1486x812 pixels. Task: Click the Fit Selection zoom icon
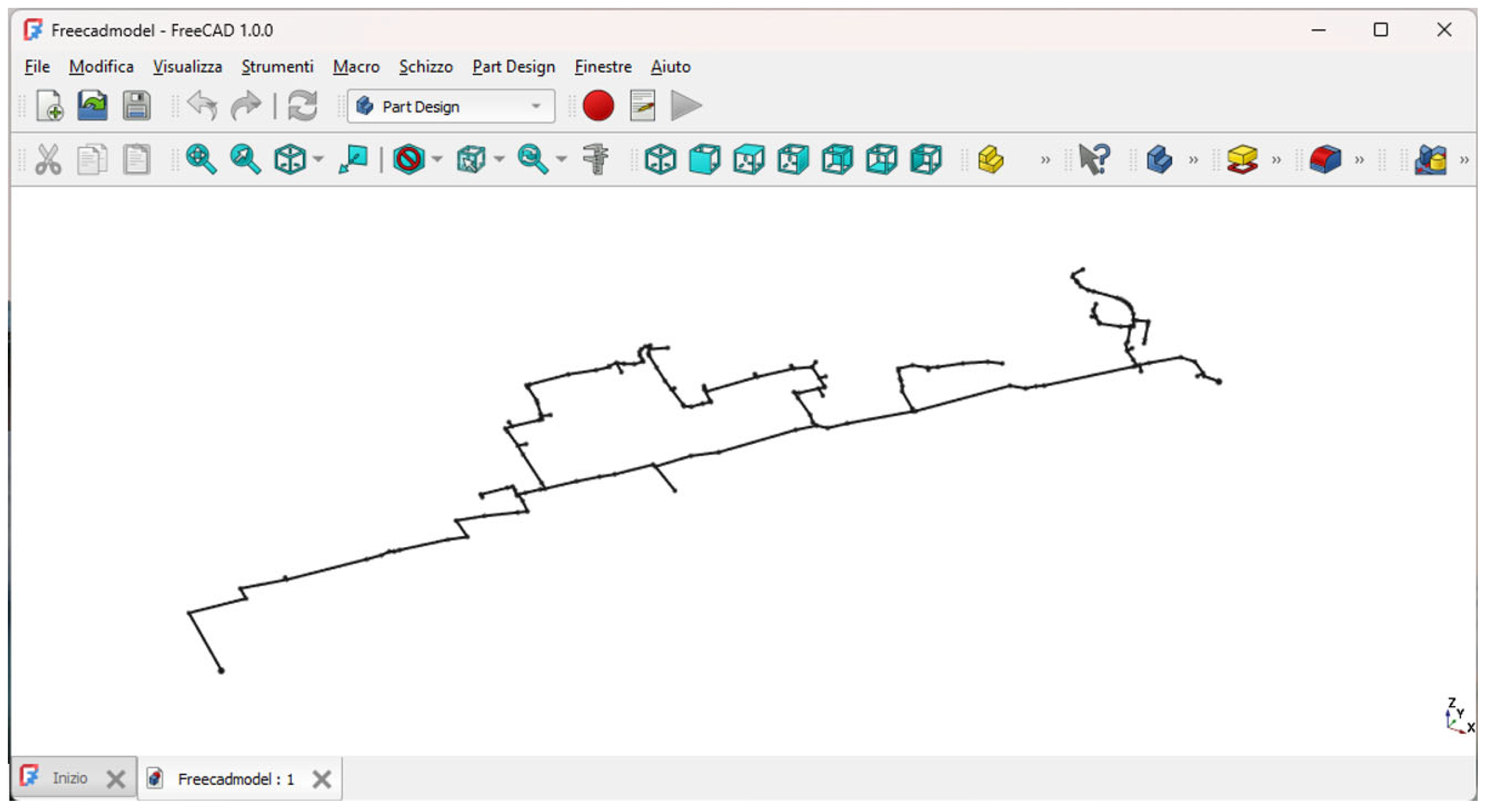(245, 159)
